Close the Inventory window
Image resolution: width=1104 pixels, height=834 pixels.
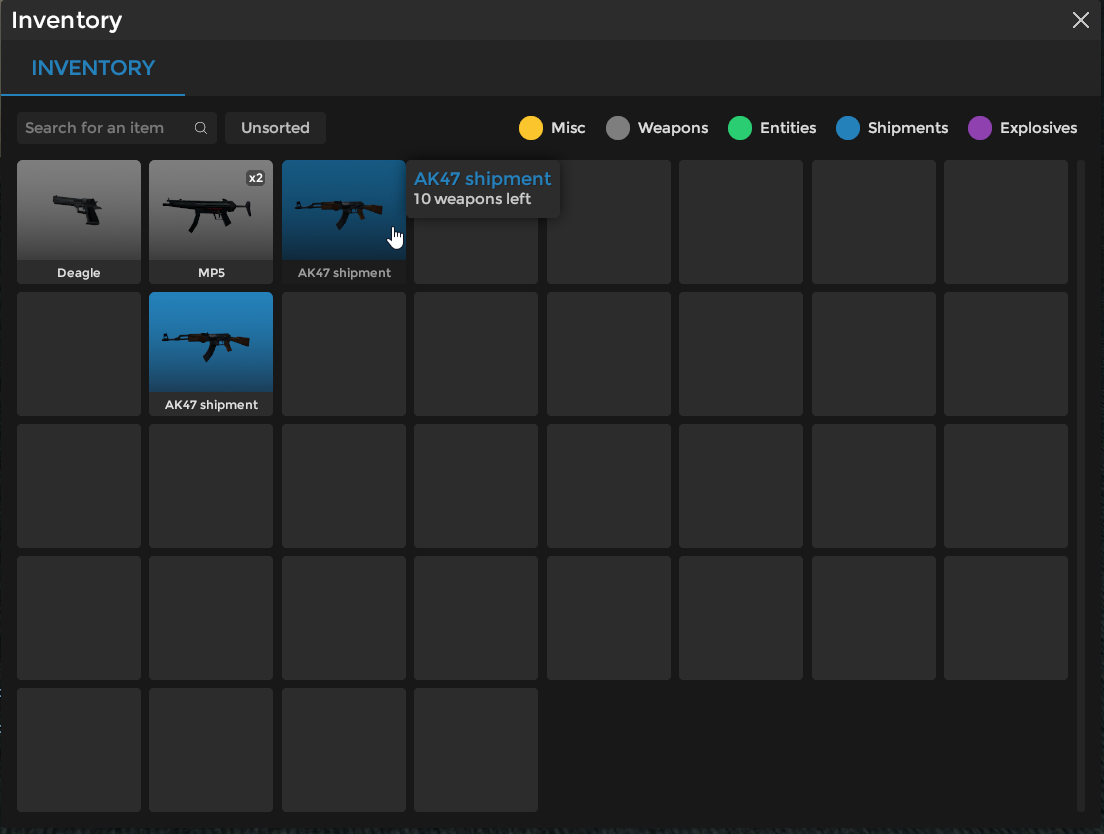[1081, 20]
